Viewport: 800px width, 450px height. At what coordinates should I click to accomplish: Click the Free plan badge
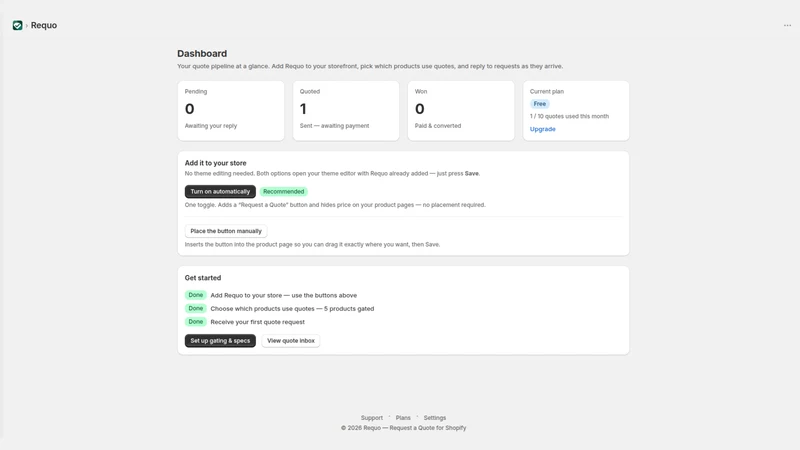[539, 104]
